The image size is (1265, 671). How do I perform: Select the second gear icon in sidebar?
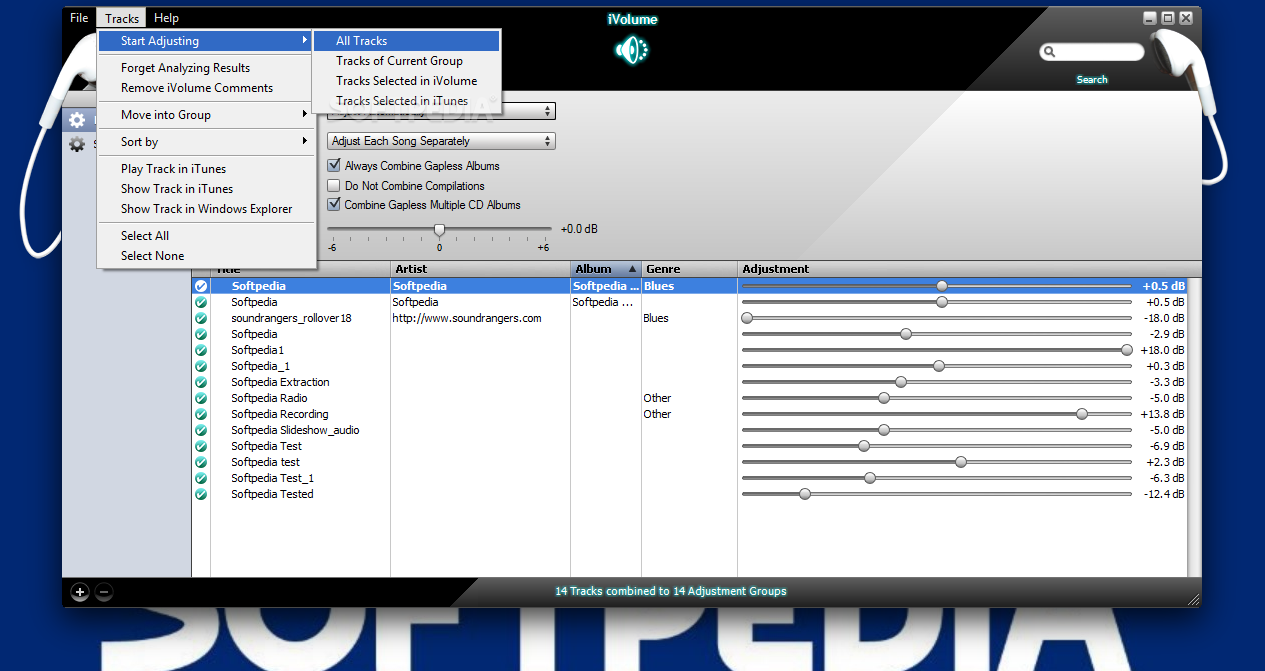pos(77,144)
